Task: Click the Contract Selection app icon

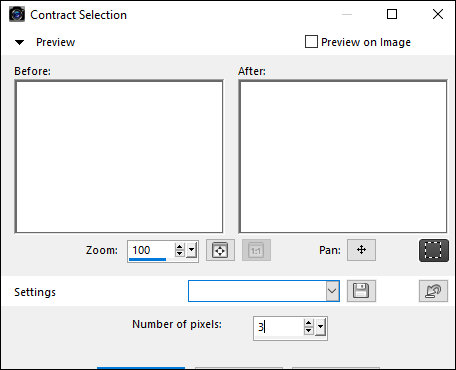Action: point(17,14)
